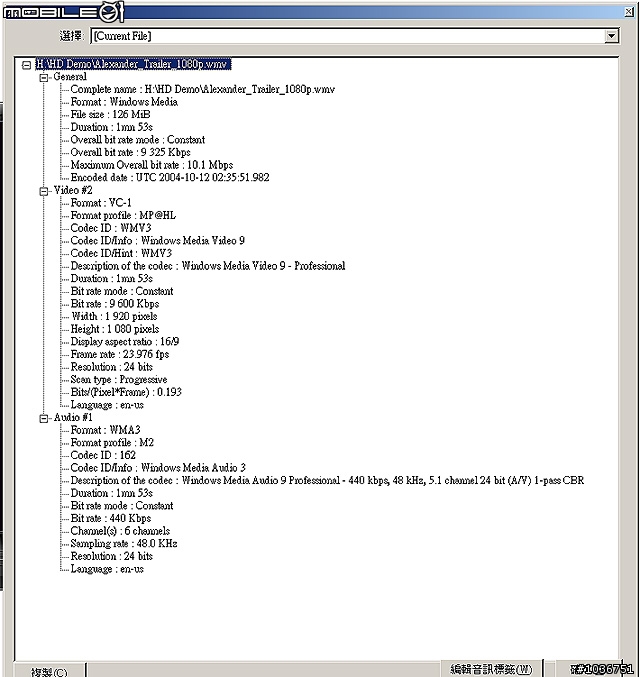This screenshot has width=640, height=677.
Task: Select 'Scan type : Progressive' row
Action: 119,380
